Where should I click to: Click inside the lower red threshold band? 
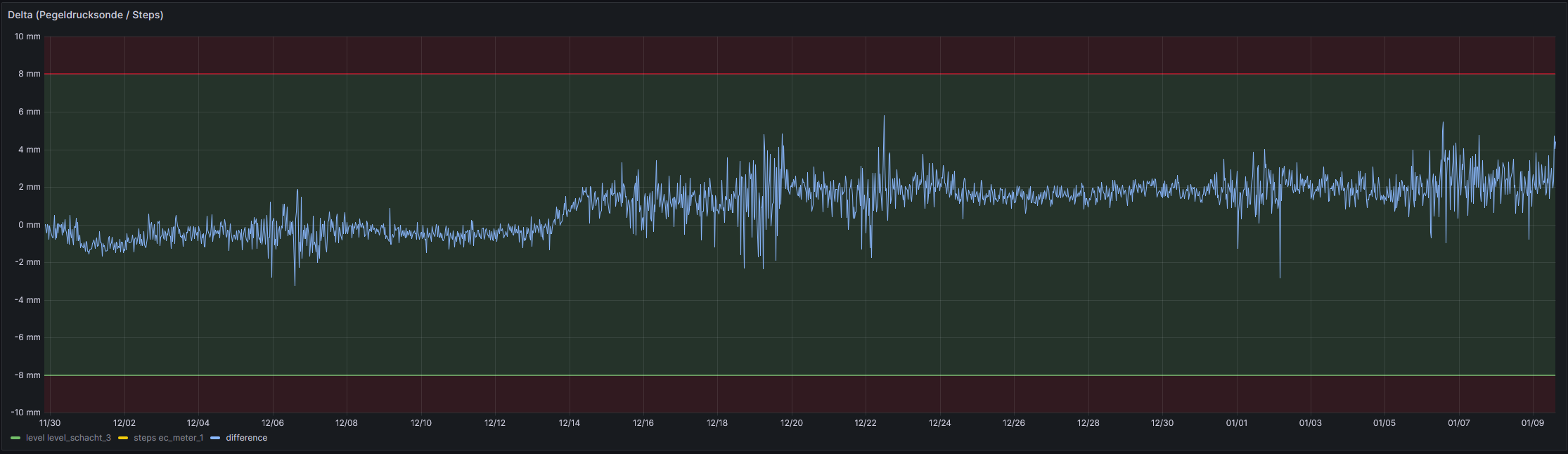703,394
